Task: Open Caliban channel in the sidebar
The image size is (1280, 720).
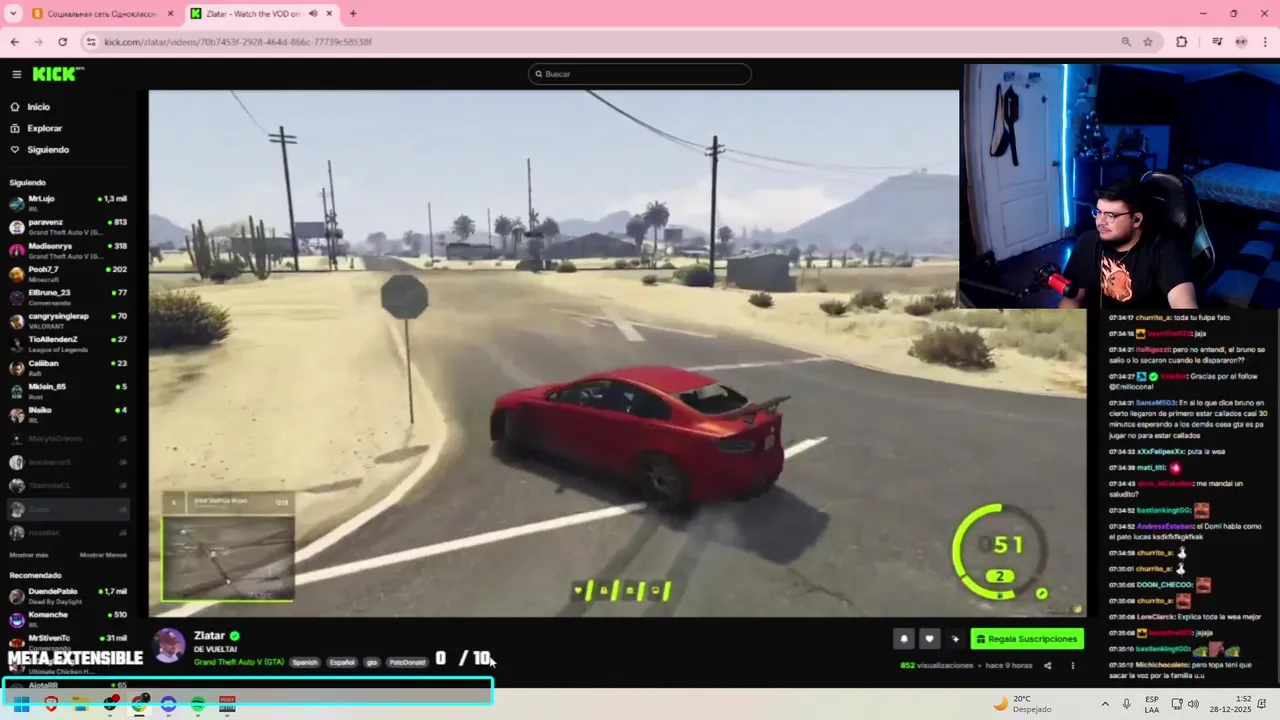Action: point(68,368)
